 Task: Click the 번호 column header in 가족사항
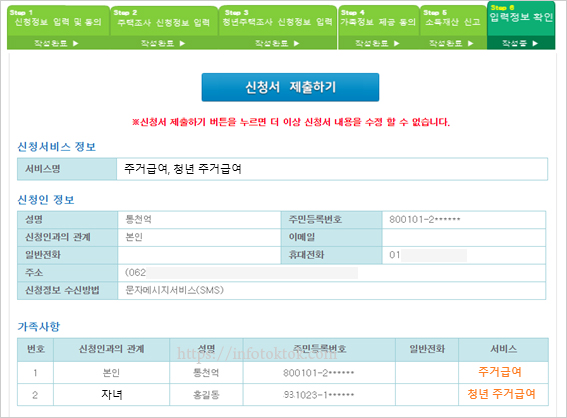pyautogui.click(x=36, y=349)
